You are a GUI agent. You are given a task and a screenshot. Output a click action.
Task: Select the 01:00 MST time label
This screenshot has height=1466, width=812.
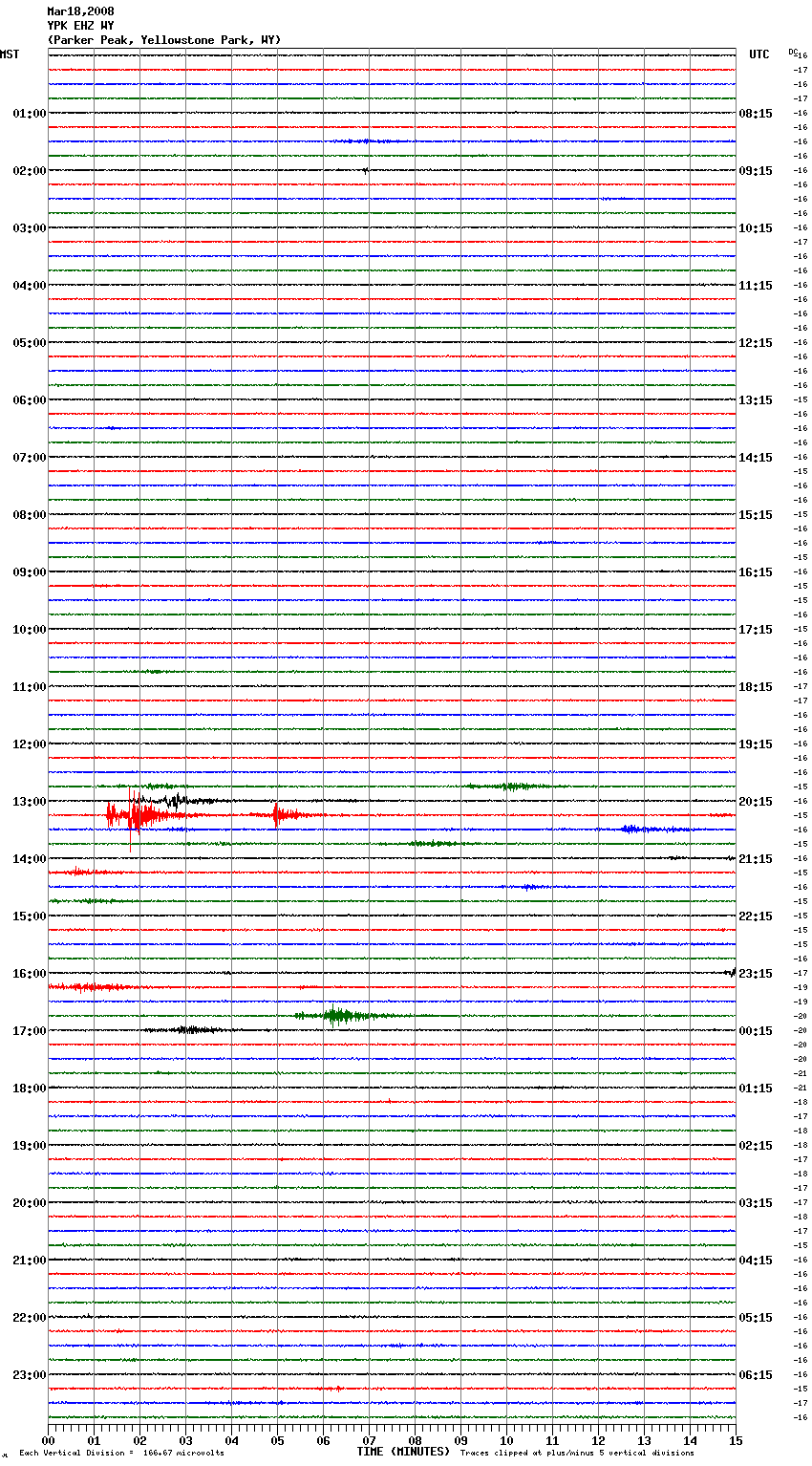(30, 114)
